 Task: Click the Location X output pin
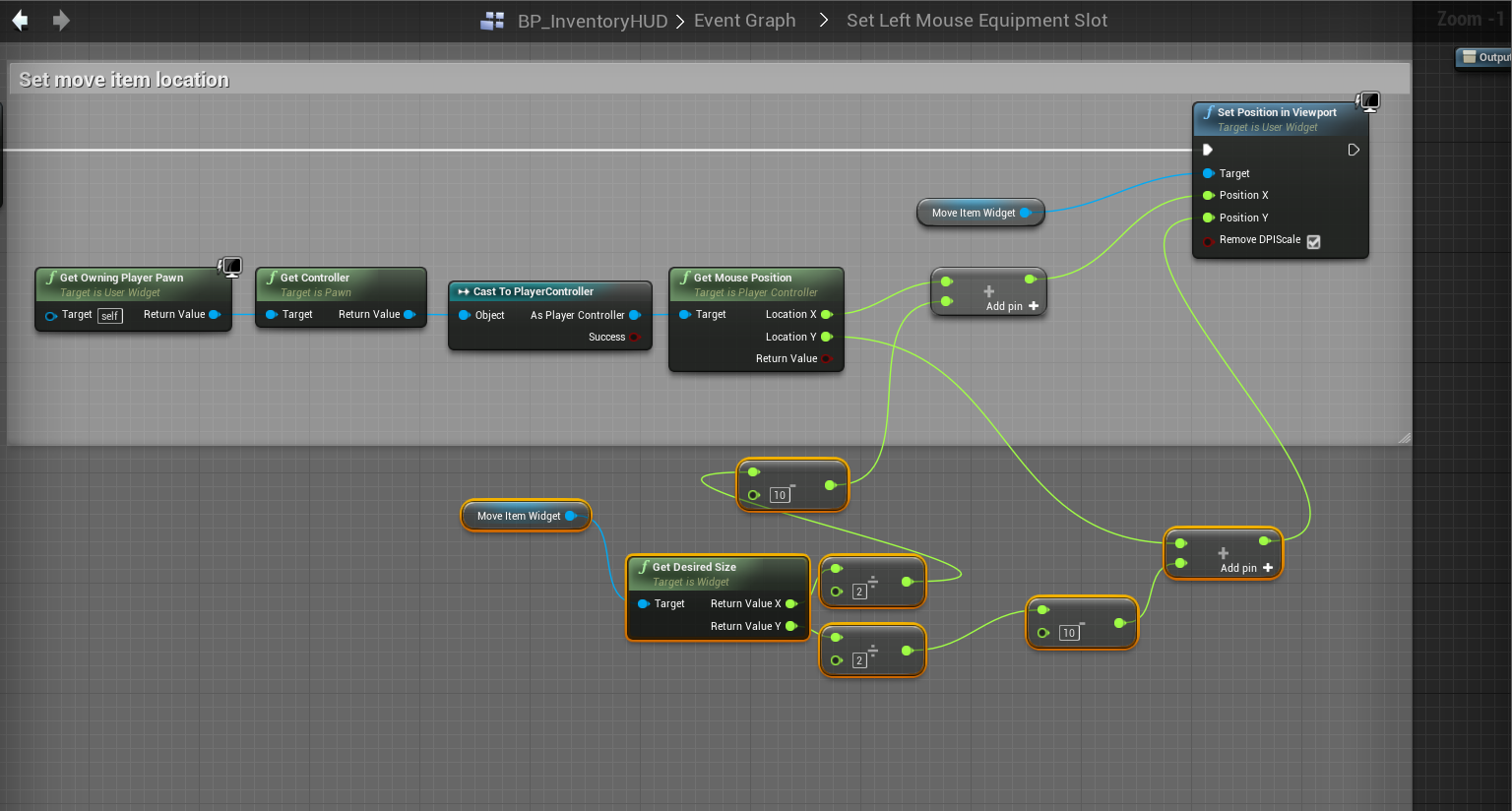pos(826,315)
